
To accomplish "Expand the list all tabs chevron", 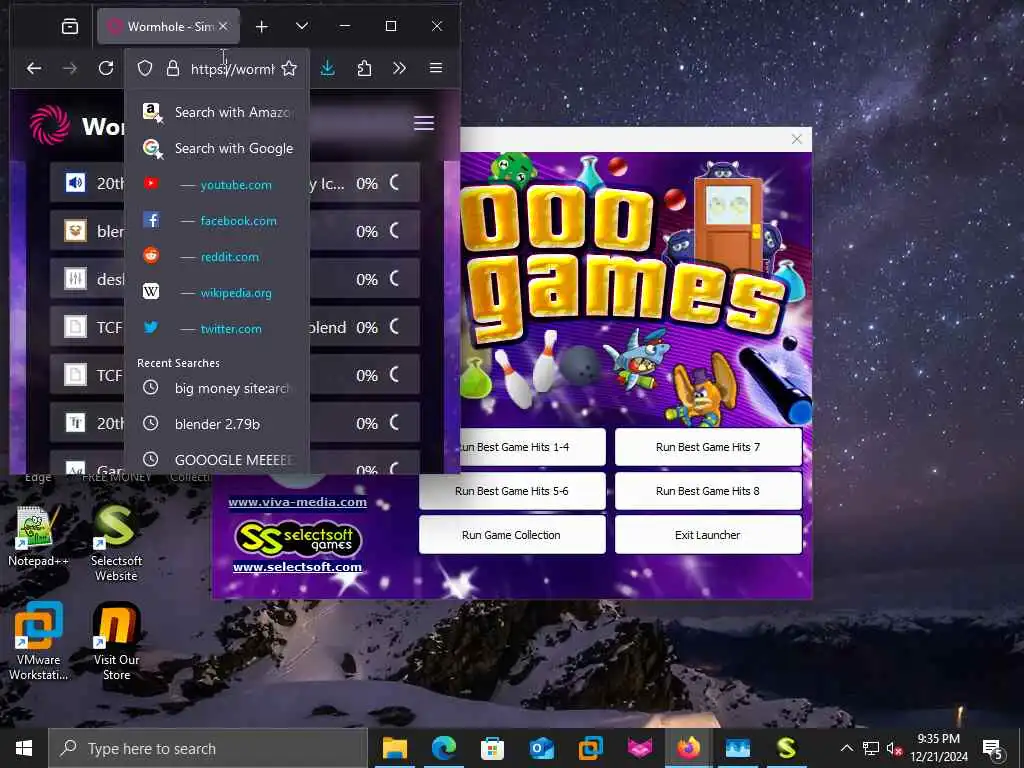I will [x=302, y=26].
